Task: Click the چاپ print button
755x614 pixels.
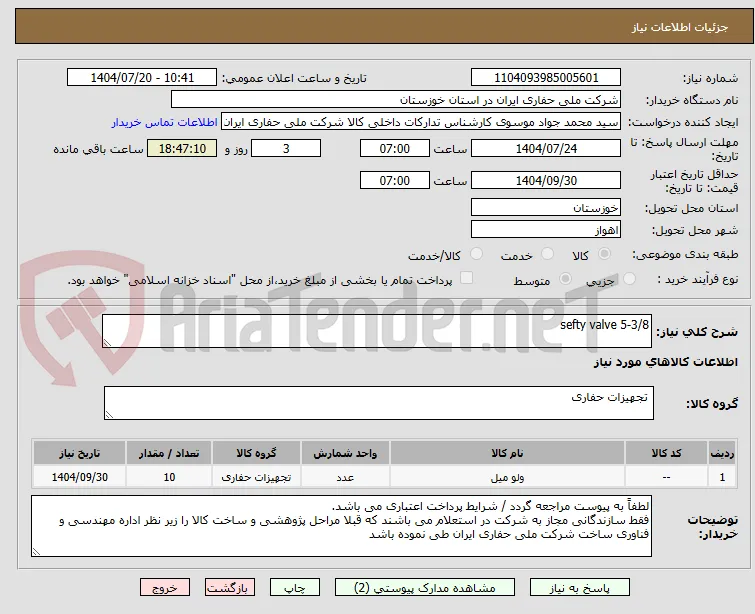Action: coord(294,588)
